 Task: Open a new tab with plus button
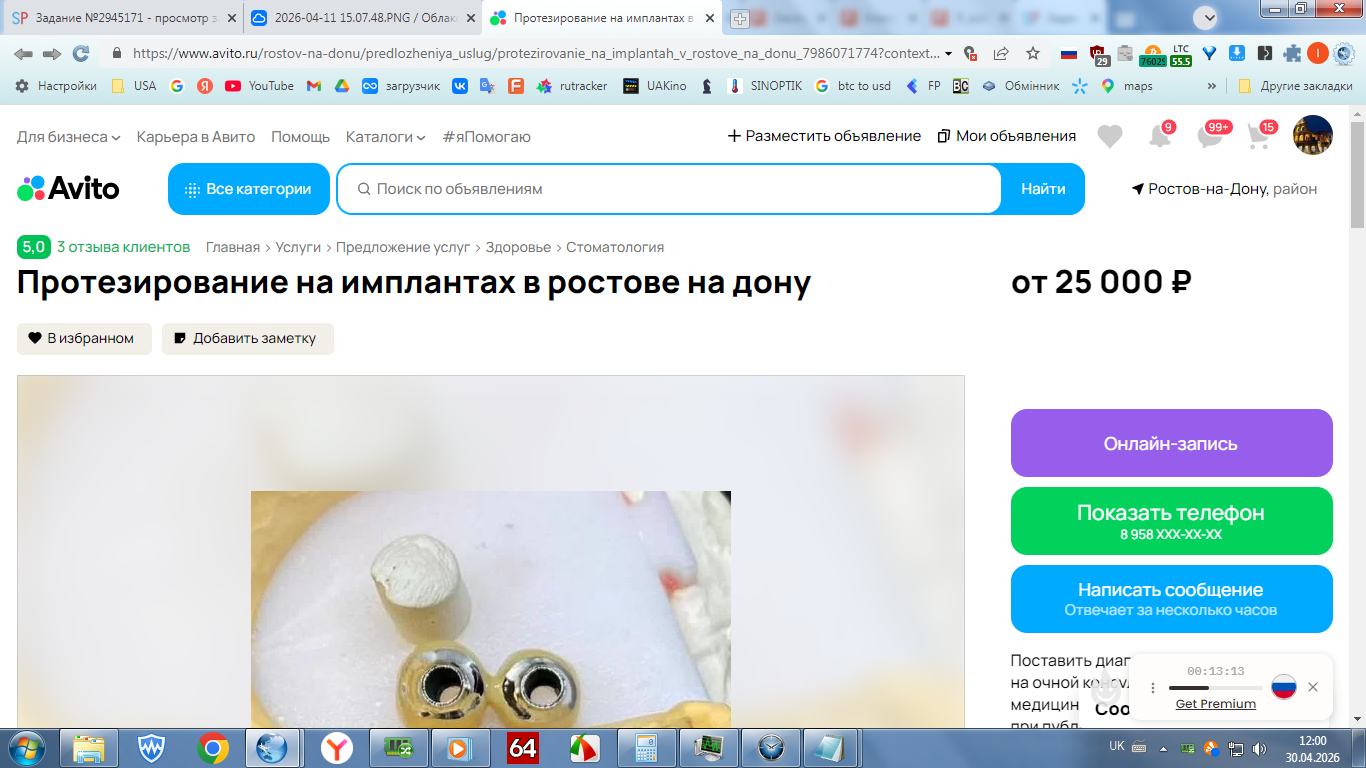click(x=740, y=18)
